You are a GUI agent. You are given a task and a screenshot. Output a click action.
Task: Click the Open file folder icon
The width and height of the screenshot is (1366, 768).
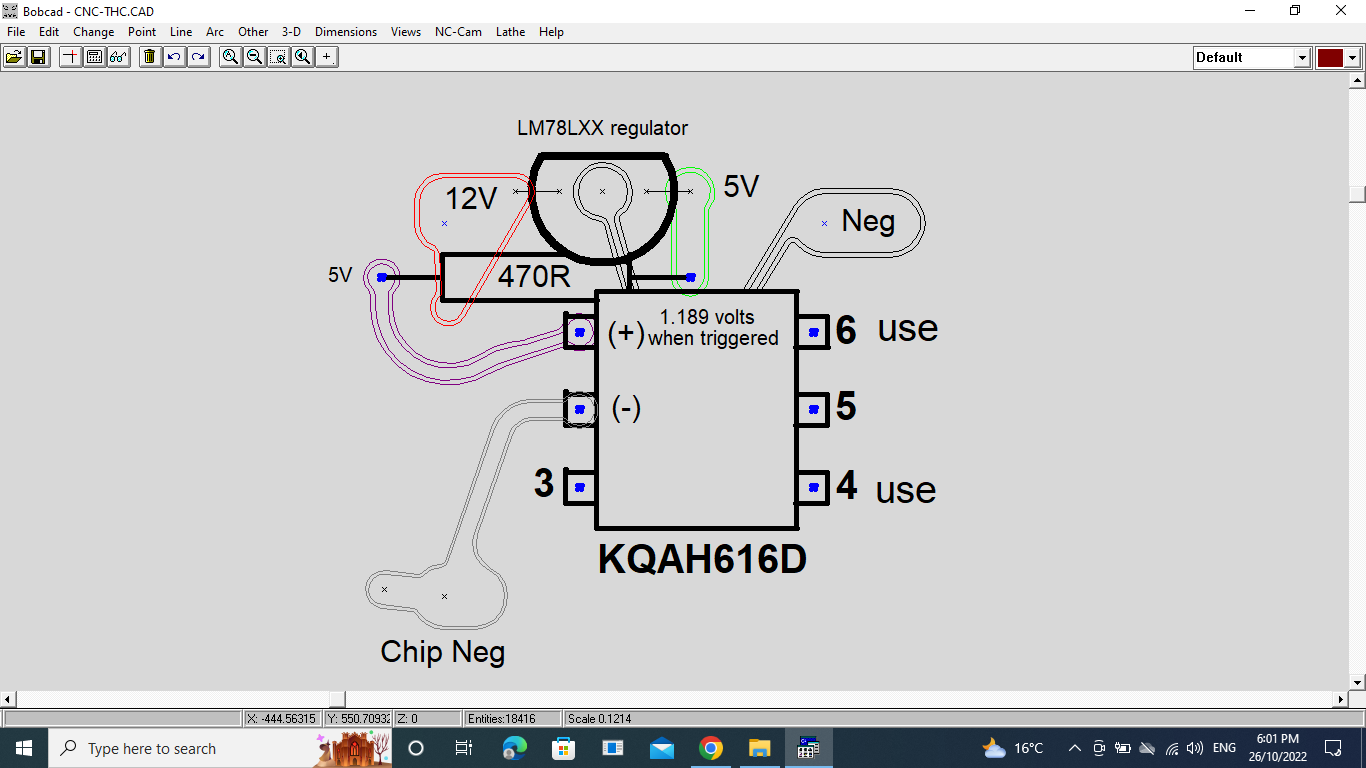click(x=14, y=57)
